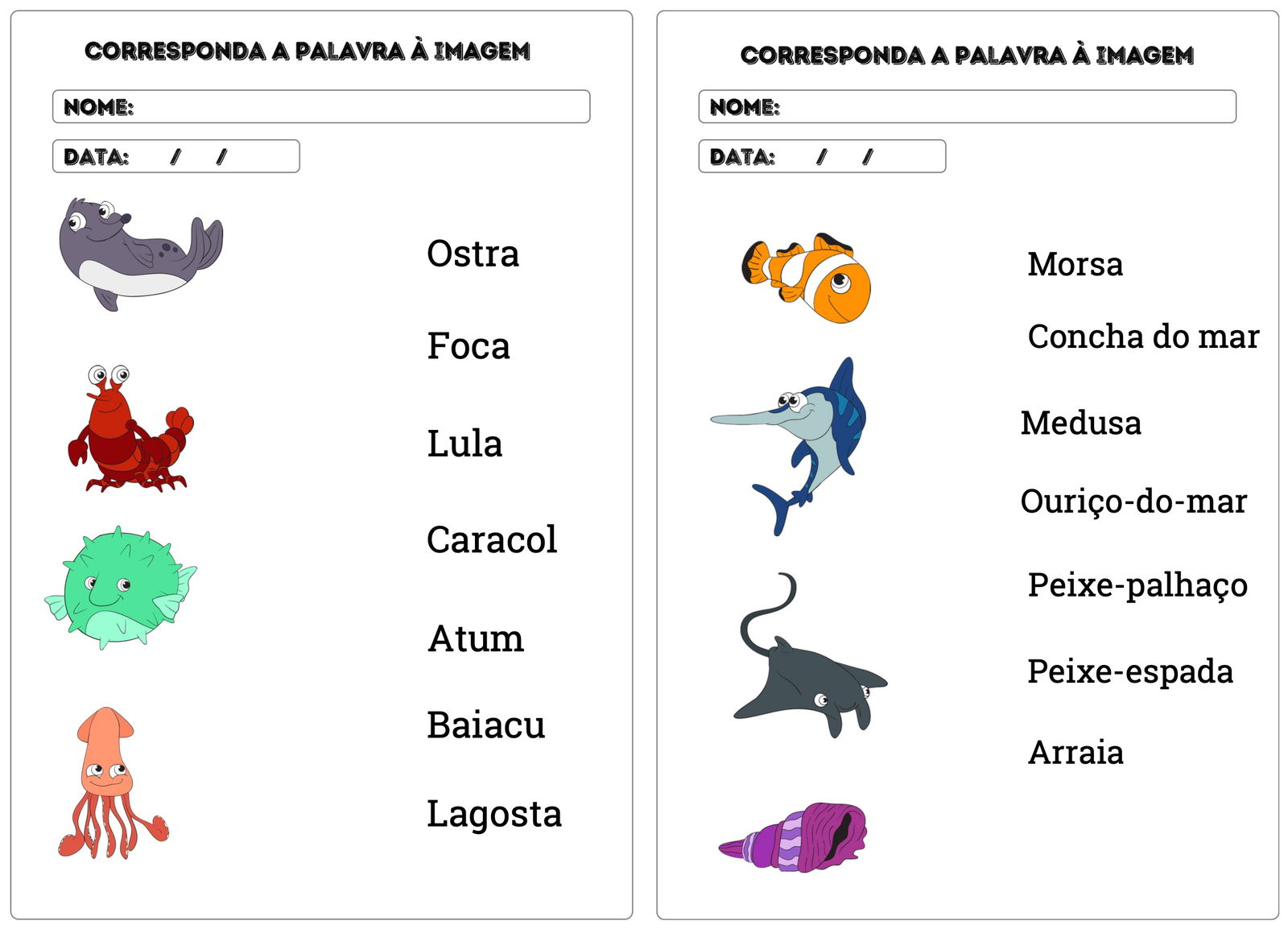Click the word Baiacu
This screenshot has height=929, width=1288.
point(486,725)
